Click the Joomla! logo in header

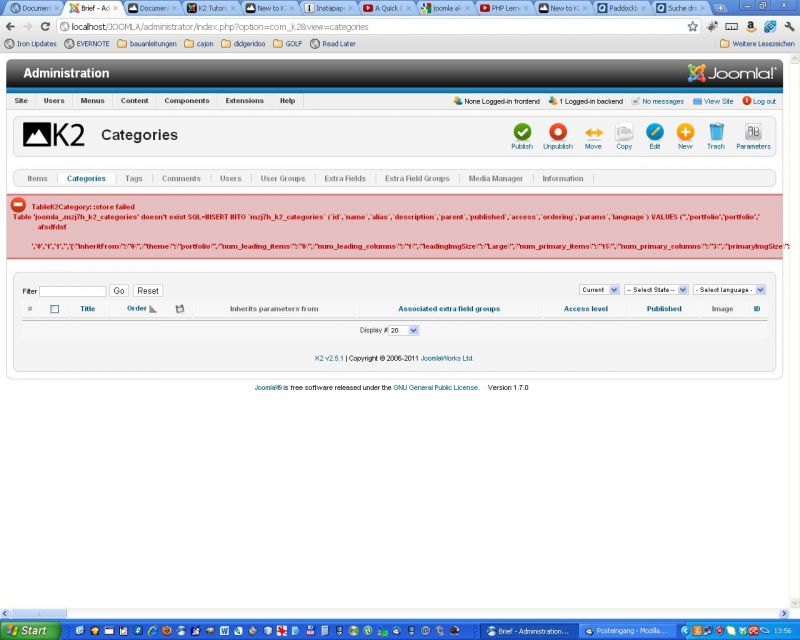[x=731, y=73]
